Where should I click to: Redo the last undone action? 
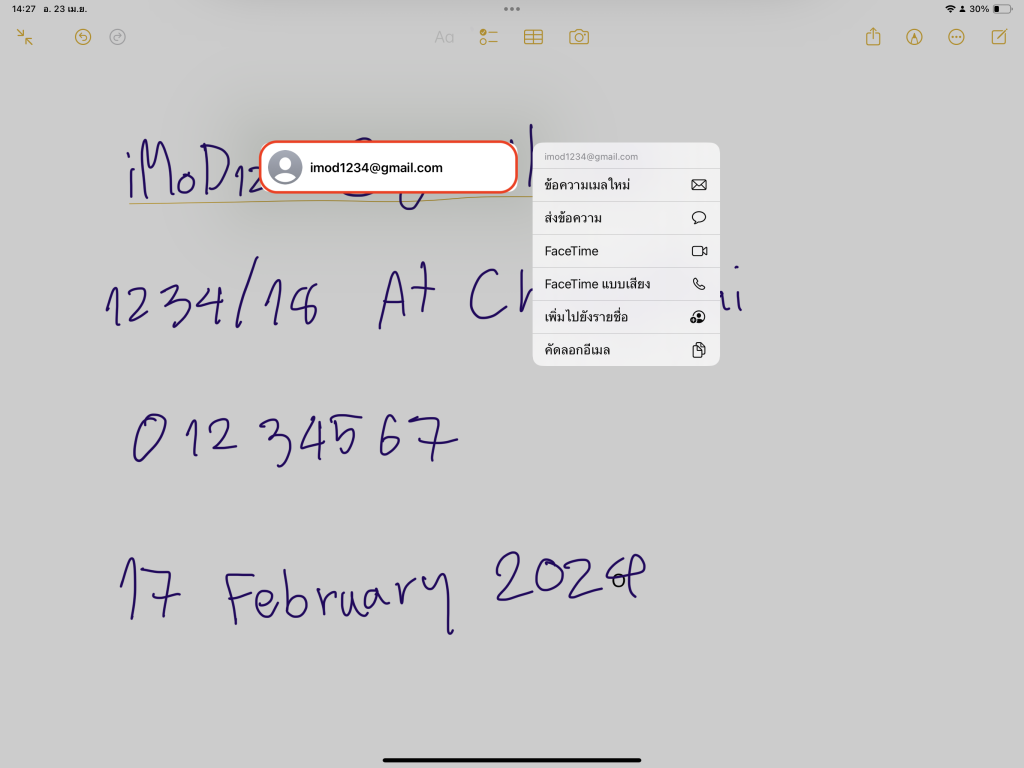tap(117, 37)
